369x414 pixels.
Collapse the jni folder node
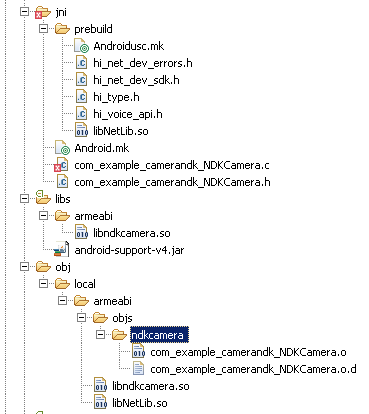click(24, 12)
